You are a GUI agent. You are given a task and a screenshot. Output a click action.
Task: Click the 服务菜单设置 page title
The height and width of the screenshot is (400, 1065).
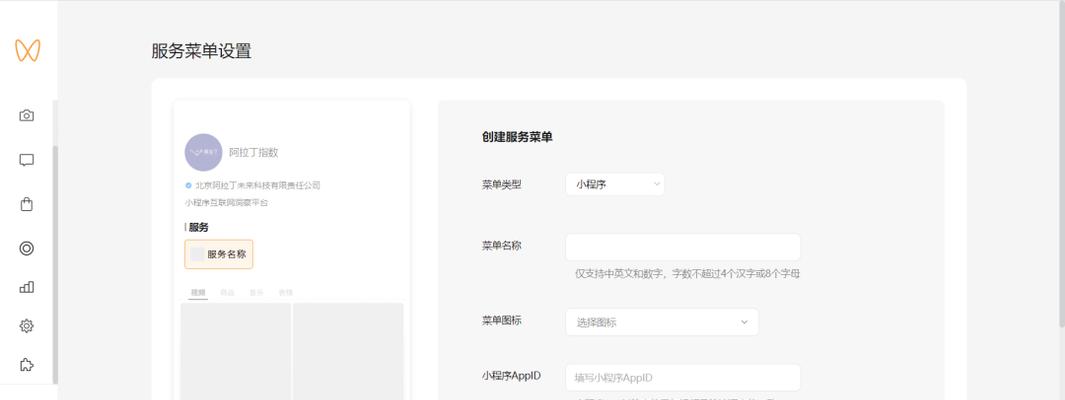201,51
